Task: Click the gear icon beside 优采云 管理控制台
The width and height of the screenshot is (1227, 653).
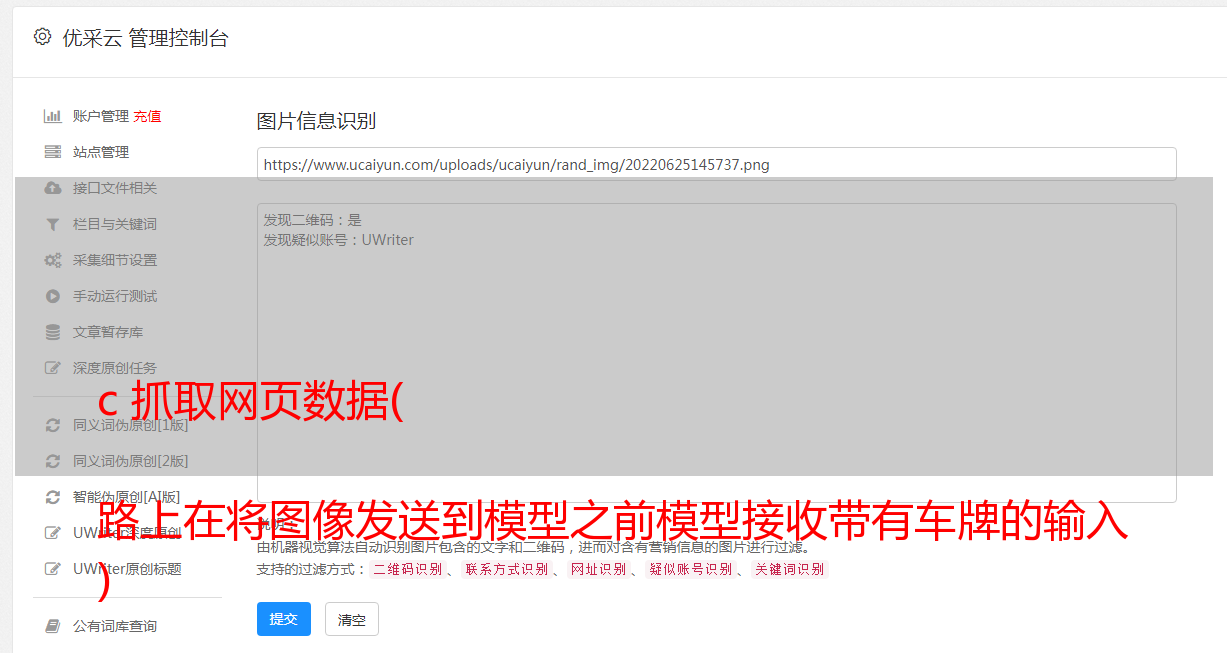Action: pos(42,37)
